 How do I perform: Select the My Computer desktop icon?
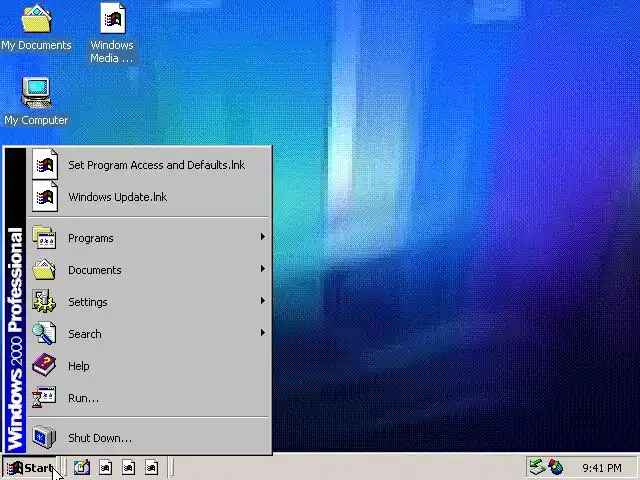pos(36,101)
